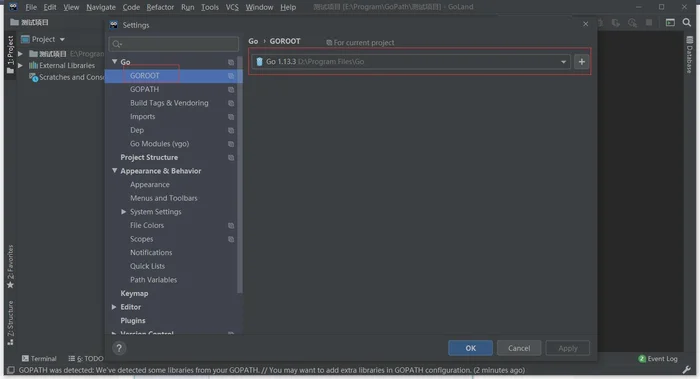Open Menus and Toolbars settings
Screen dimensions: 700x379
163,198
